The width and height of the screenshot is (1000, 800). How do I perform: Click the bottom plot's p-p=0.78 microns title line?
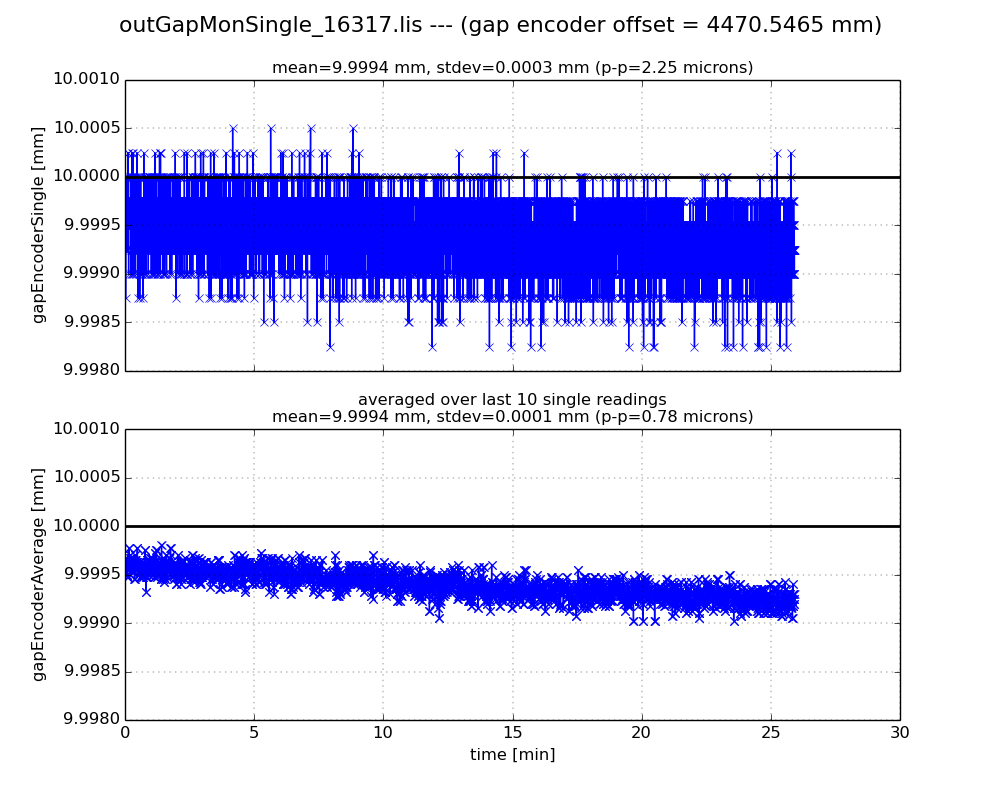pyautogui.click(x=512, y=417)
